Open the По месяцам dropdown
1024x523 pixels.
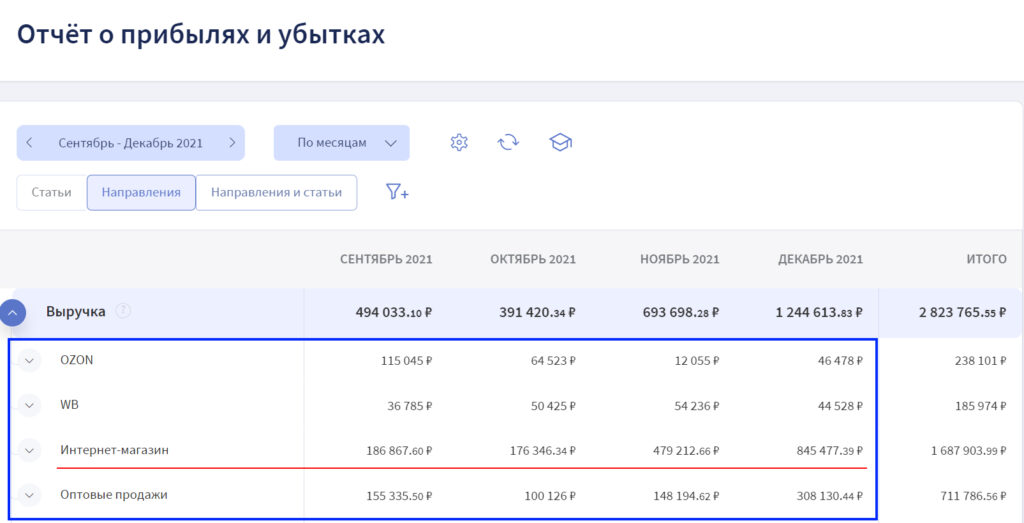(341, 143)
